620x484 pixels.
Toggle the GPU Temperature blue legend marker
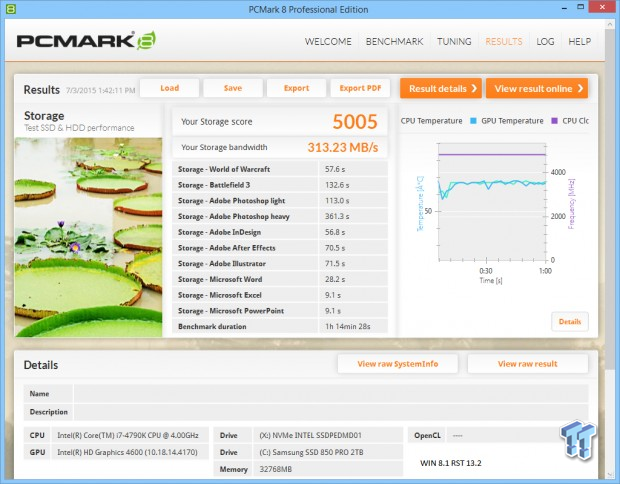pyautogui.click(x=475, y=121)
